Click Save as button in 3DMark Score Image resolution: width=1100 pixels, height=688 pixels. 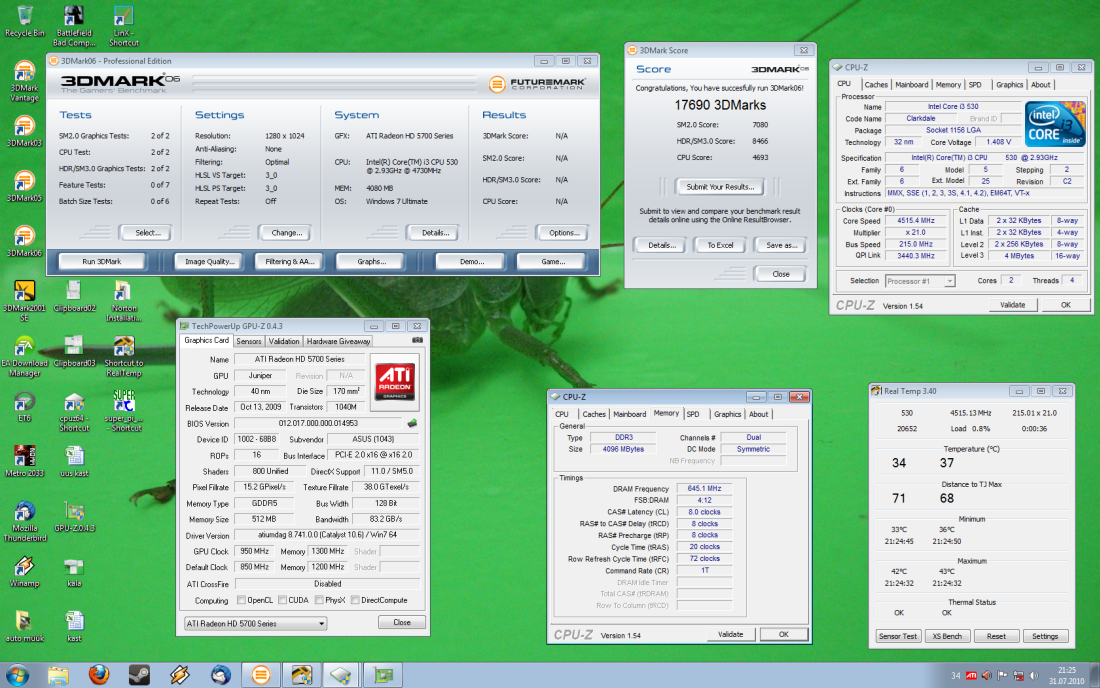[781, 245]
